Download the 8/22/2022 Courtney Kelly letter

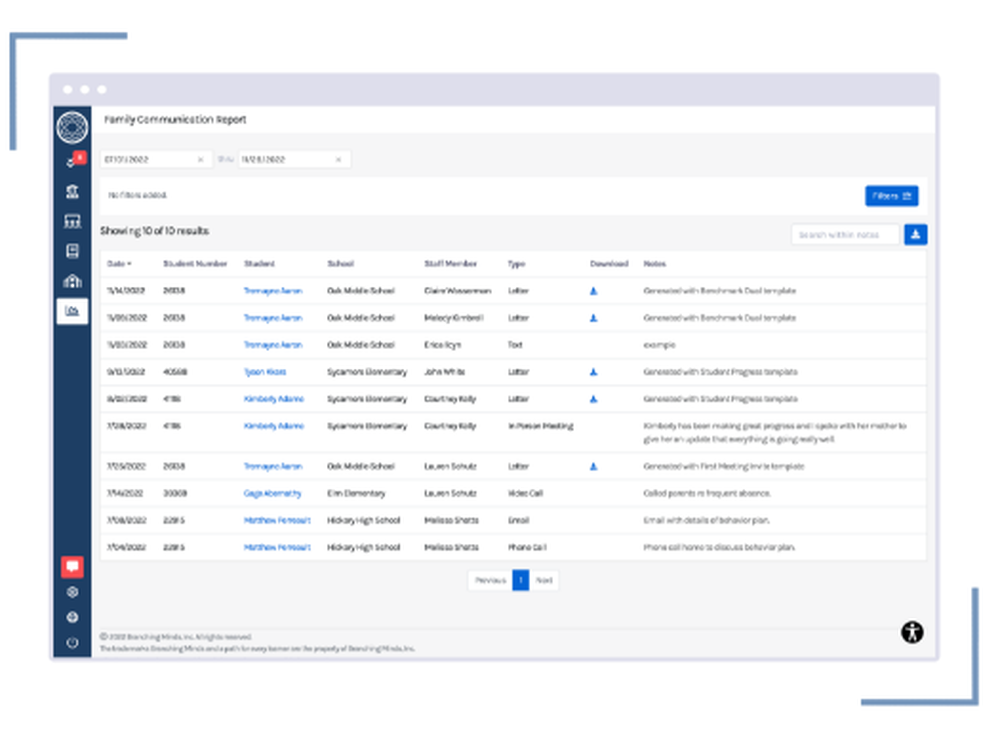593,399
